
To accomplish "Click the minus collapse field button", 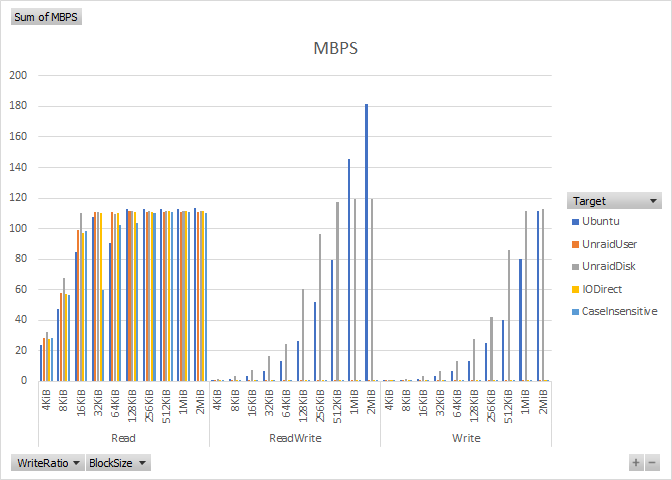I will (x=652, y=462).
